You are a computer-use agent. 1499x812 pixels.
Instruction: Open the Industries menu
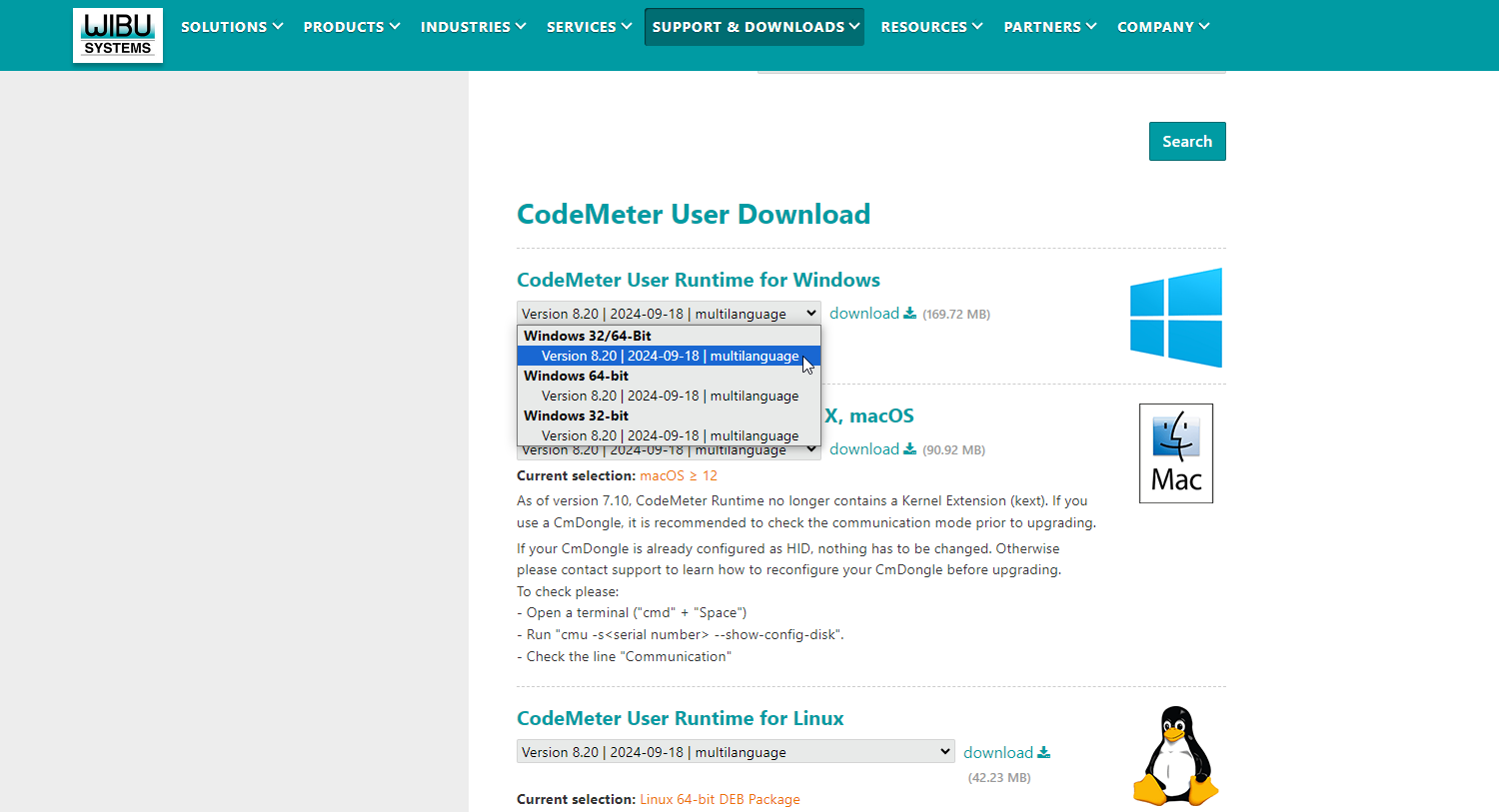[x=474, y=27]
